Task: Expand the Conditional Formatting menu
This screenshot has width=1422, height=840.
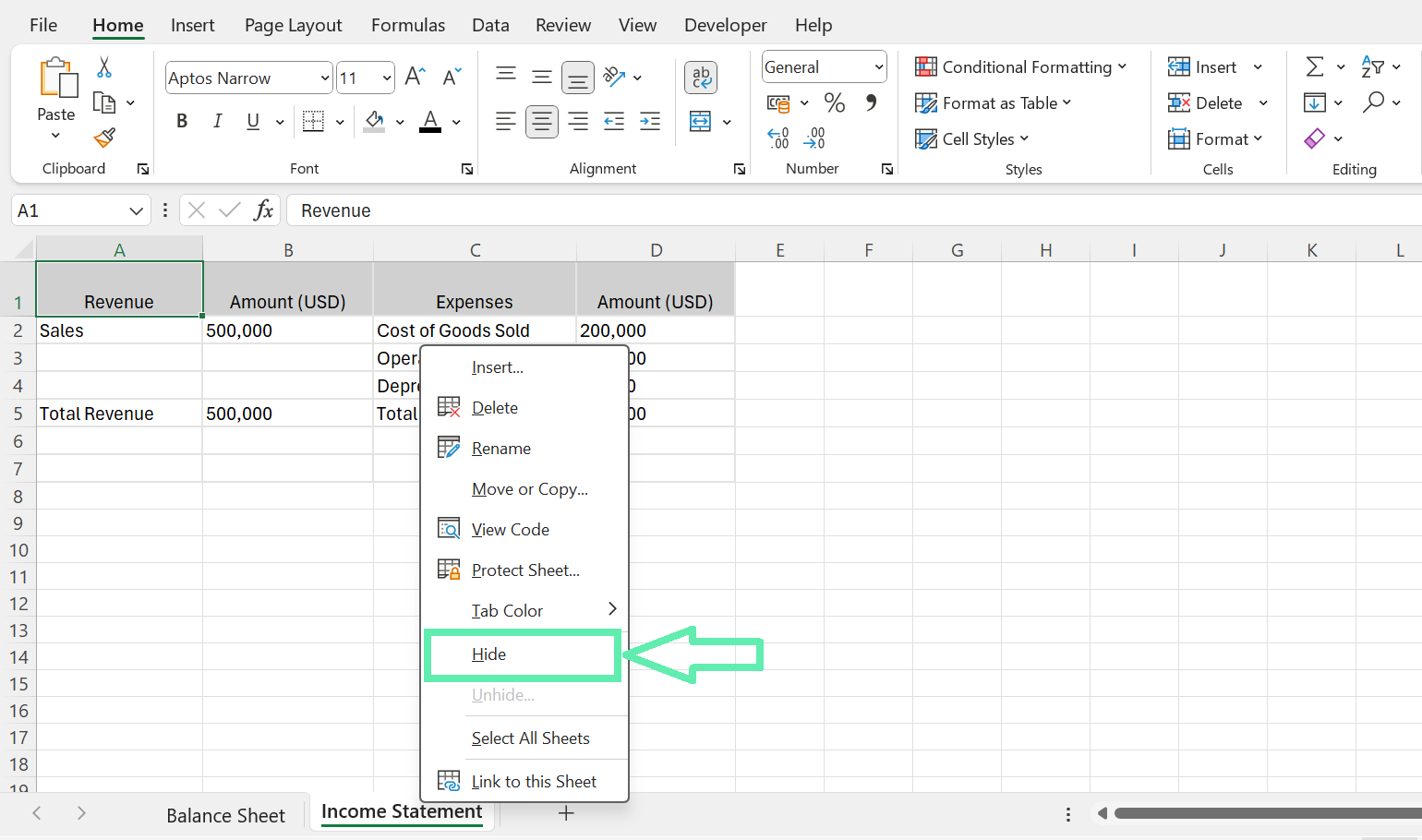Action: point(1020,67)
